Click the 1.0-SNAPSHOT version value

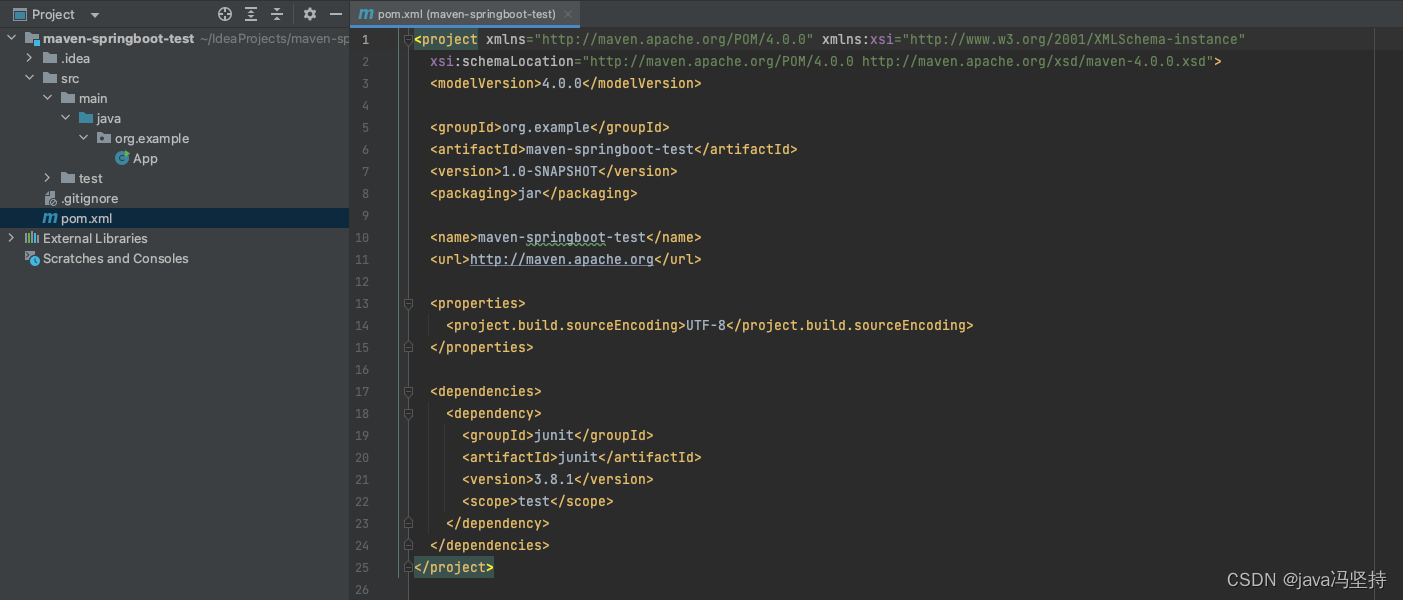[x=549, y=171]
